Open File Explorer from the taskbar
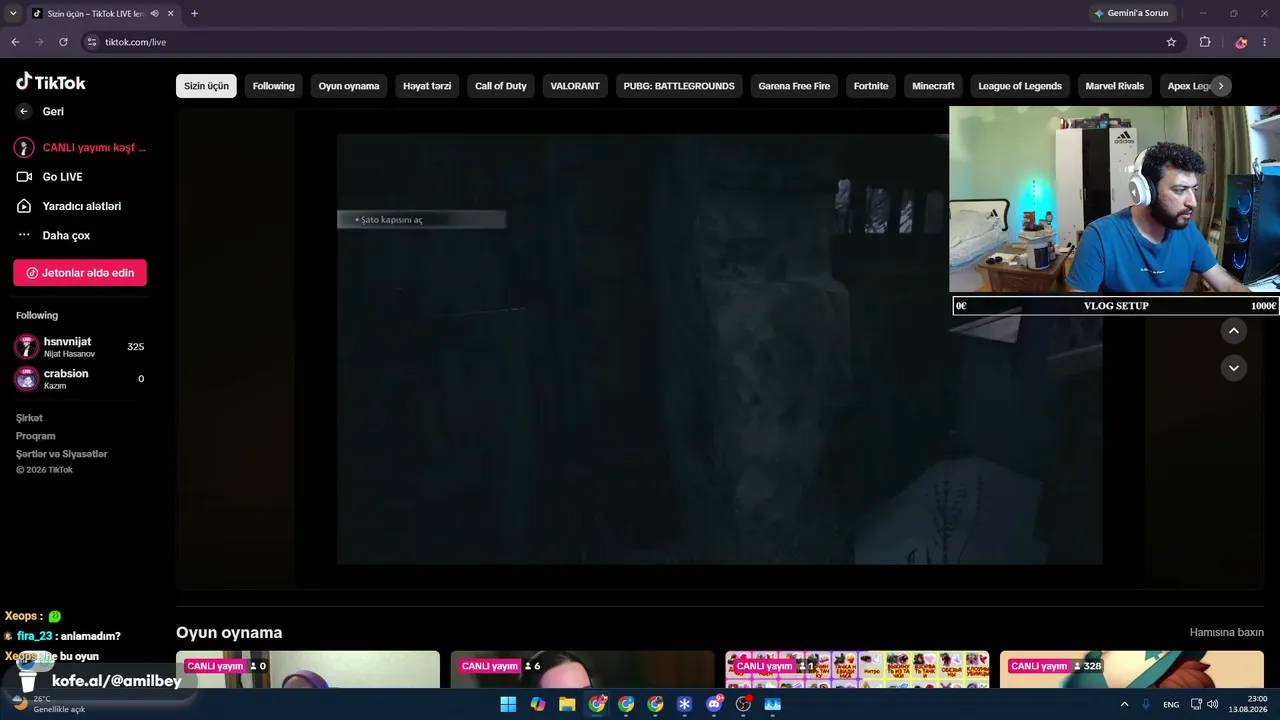This screenshot has height=720, width=1280. 567,704
